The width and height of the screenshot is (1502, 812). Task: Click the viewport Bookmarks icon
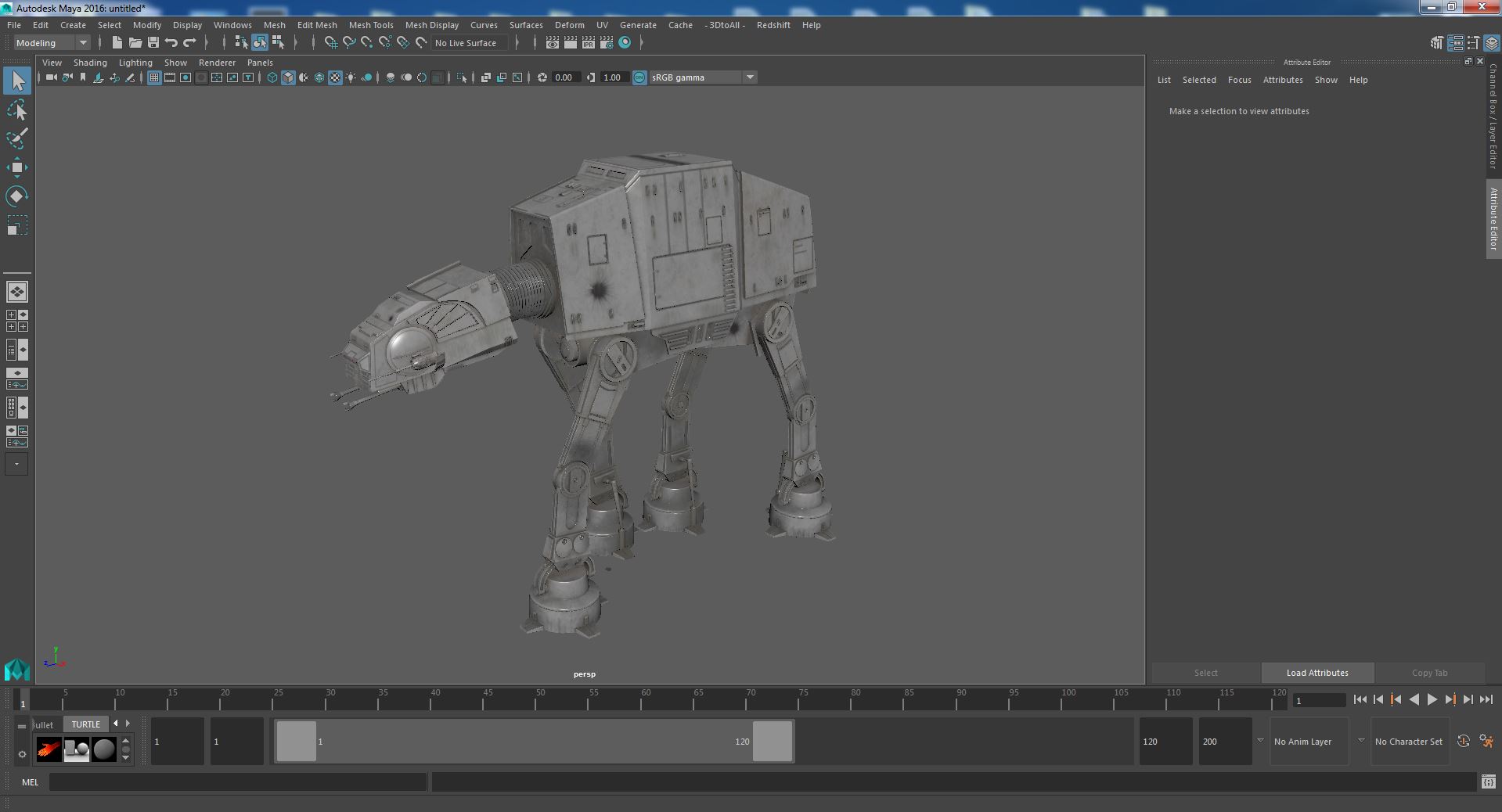pyautogui.click(x=83, y=77)
